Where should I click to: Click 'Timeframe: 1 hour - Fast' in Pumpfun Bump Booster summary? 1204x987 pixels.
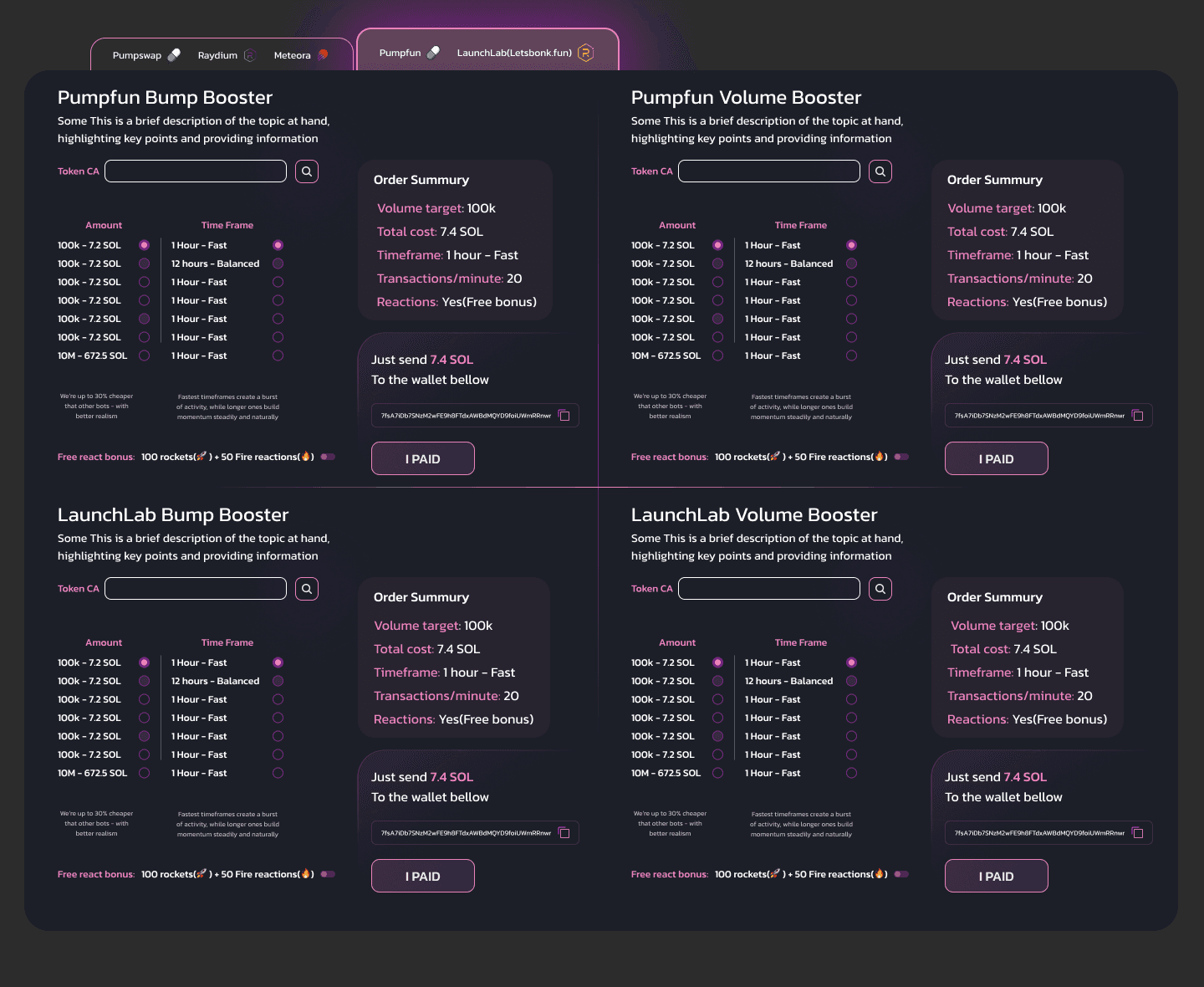[447, 255]
